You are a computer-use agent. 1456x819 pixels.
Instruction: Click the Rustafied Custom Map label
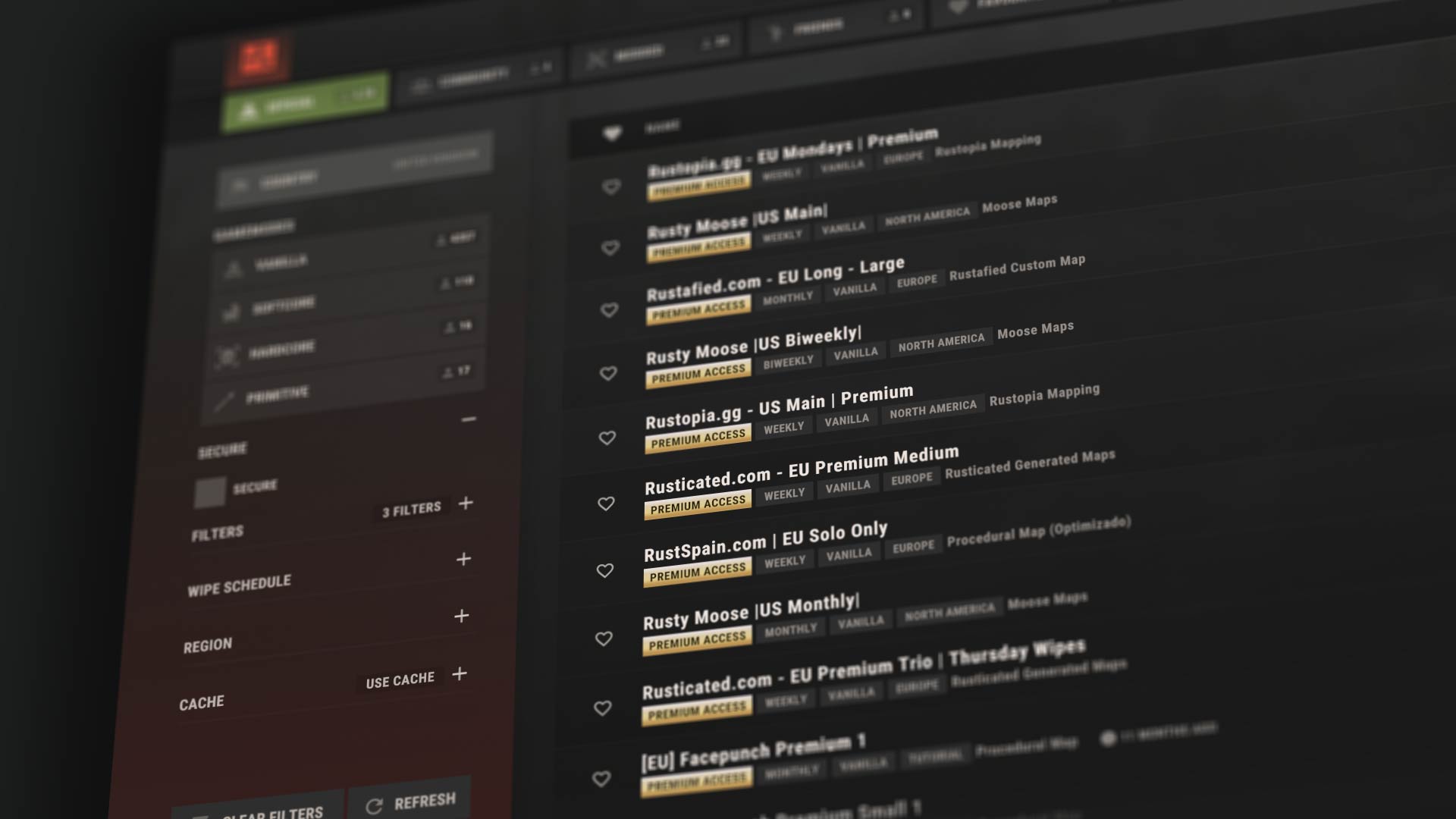tap(1017, 267)
